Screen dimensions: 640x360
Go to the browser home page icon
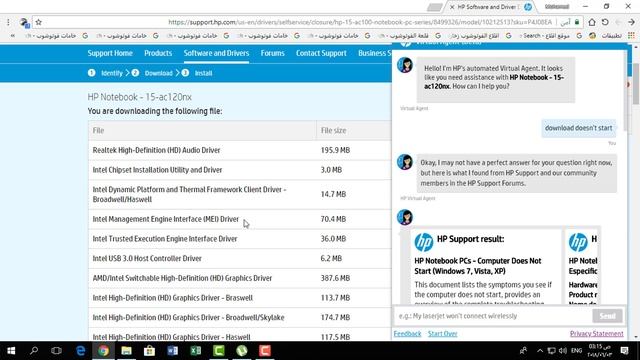pyautogui.click(x=592, y=22)
